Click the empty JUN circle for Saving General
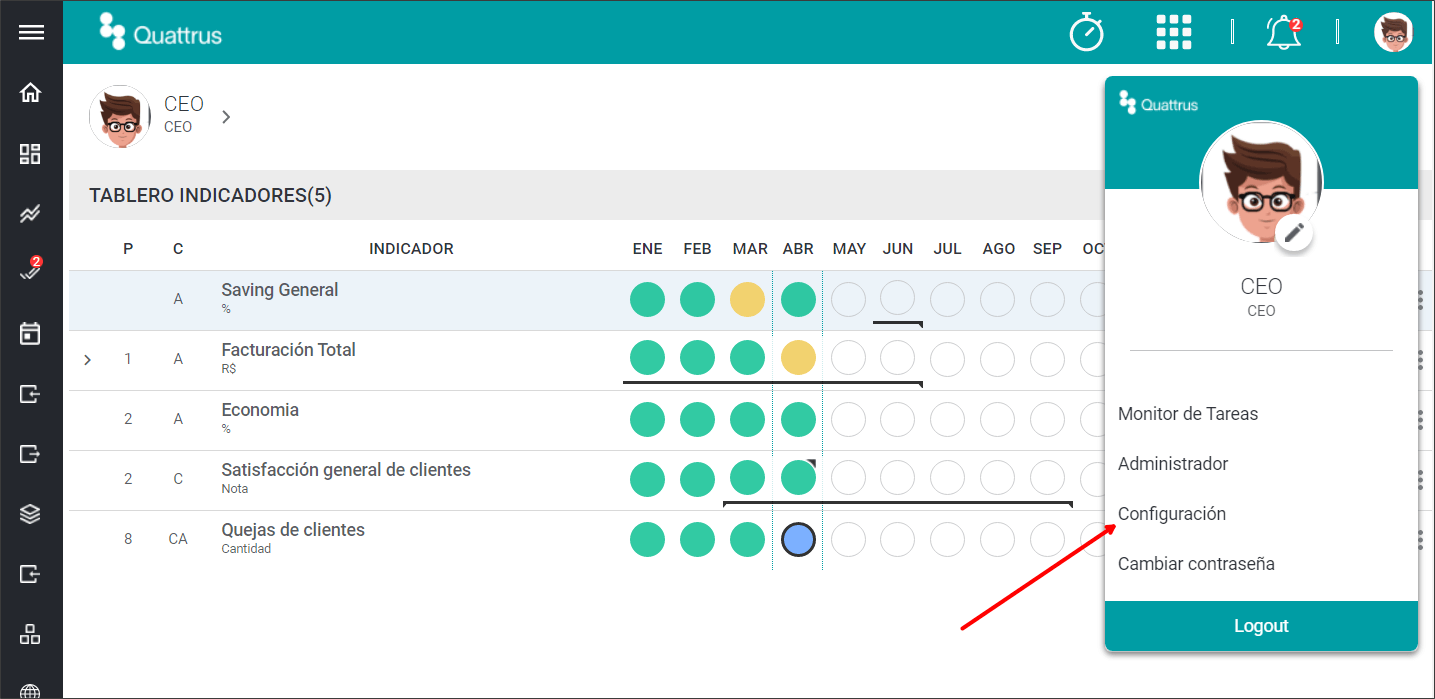This screenshot has height=699, width=1435. pyautogui.click(x=898, y=298)
